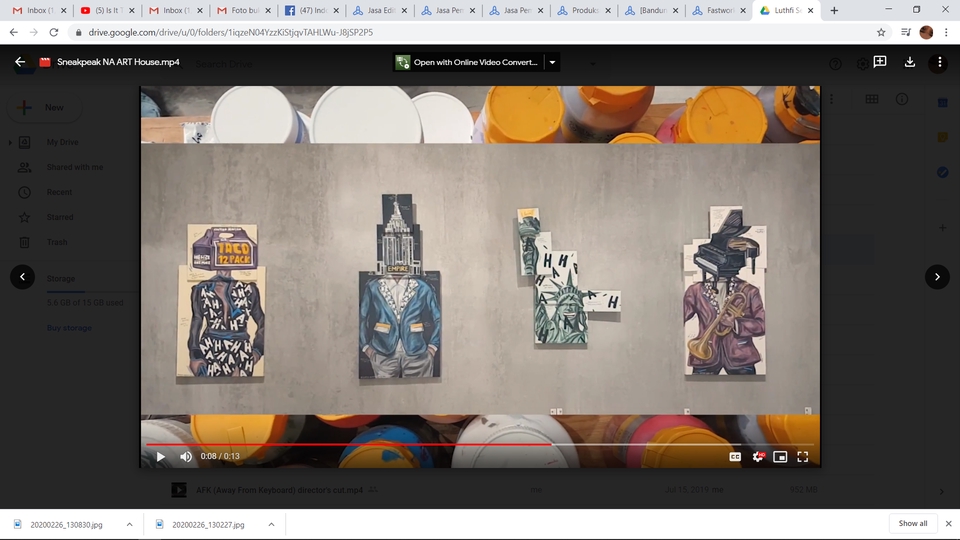Download the Sneakpeak NA ART House.mp4 file
Image resolution: width=960 pixels, height=540 pixels.
point(910,62)
